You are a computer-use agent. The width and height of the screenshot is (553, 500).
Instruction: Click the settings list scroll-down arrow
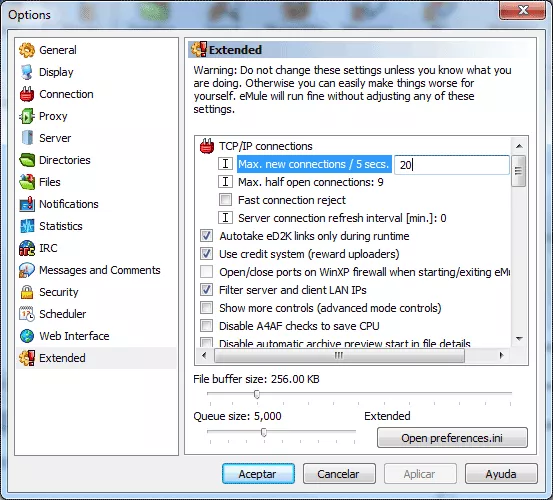519,339
